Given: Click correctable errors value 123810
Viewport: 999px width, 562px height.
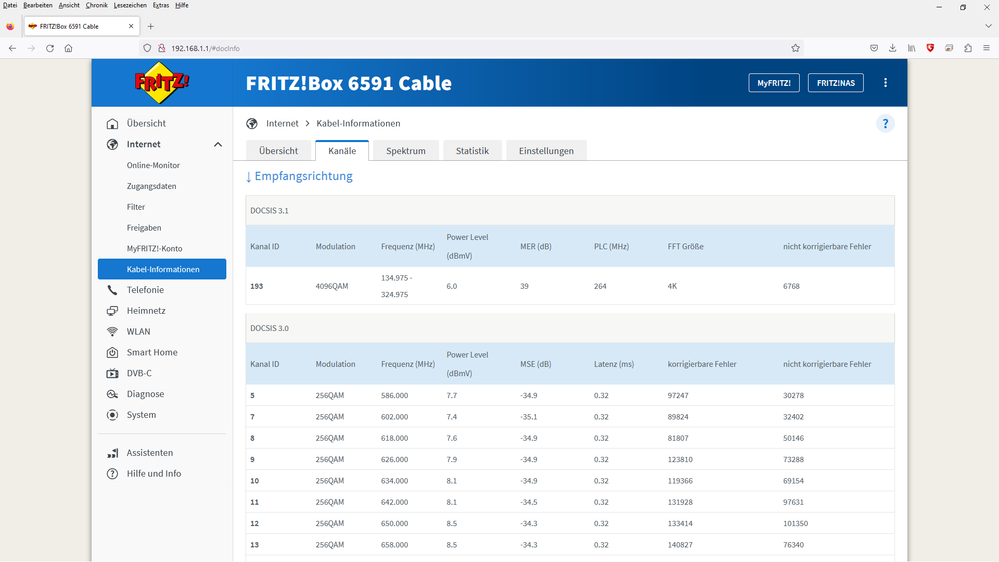Looking at the screenshot, I should click(680, 460).
